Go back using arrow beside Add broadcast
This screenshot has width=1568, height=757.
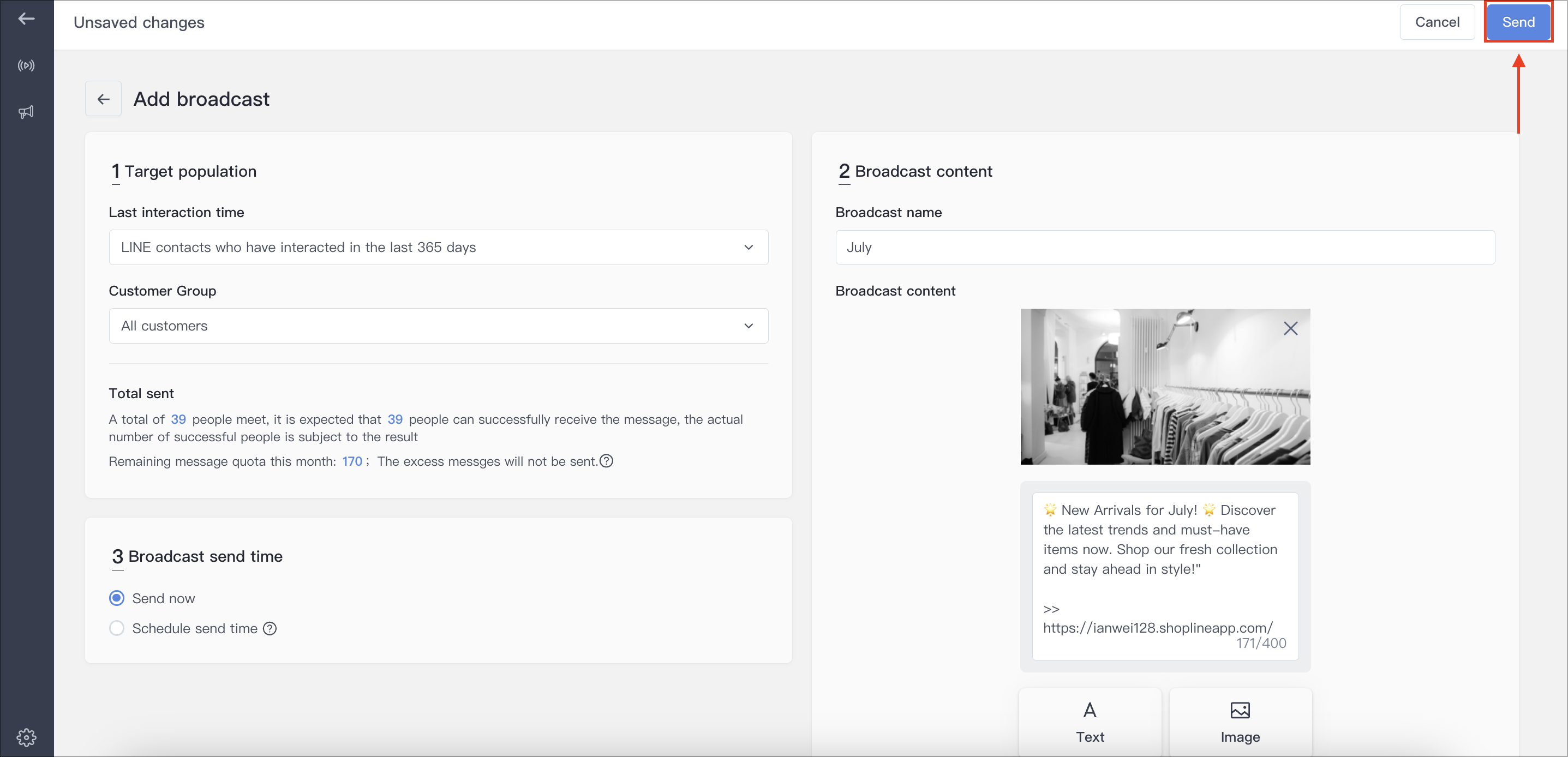click(104, 99)
